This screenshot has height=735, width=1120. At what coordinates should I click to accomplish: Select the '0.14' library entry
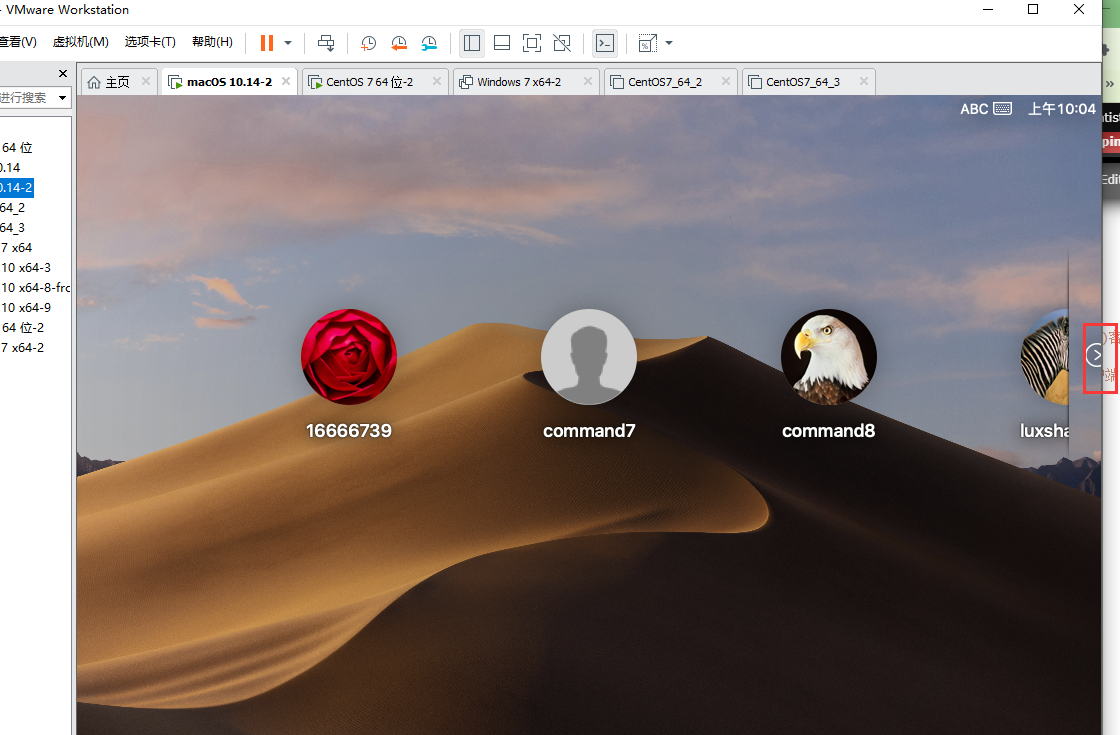pos(10,168)
